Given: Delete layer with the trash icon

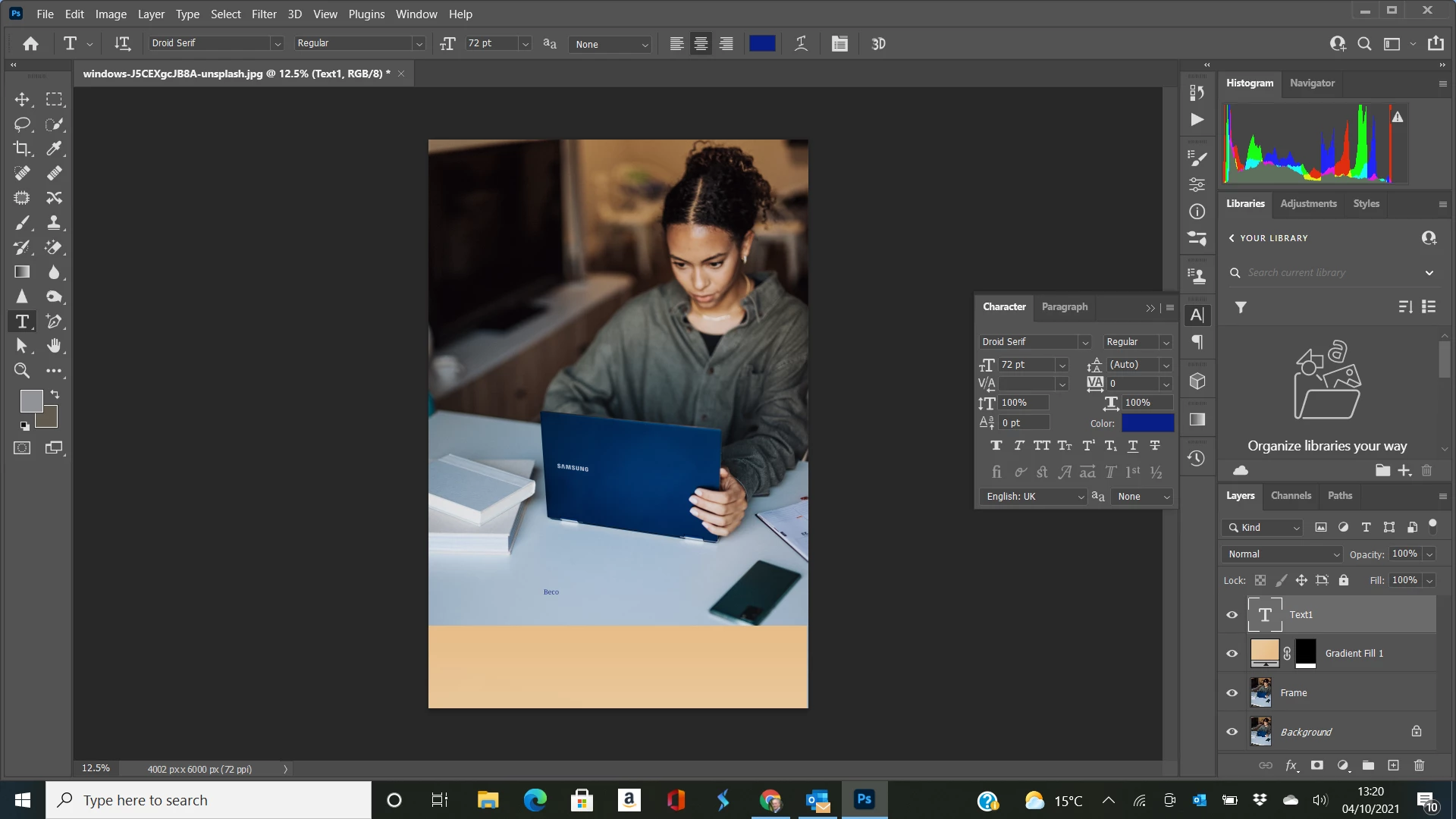Looking at the screenshot, I should point(1419,766).
